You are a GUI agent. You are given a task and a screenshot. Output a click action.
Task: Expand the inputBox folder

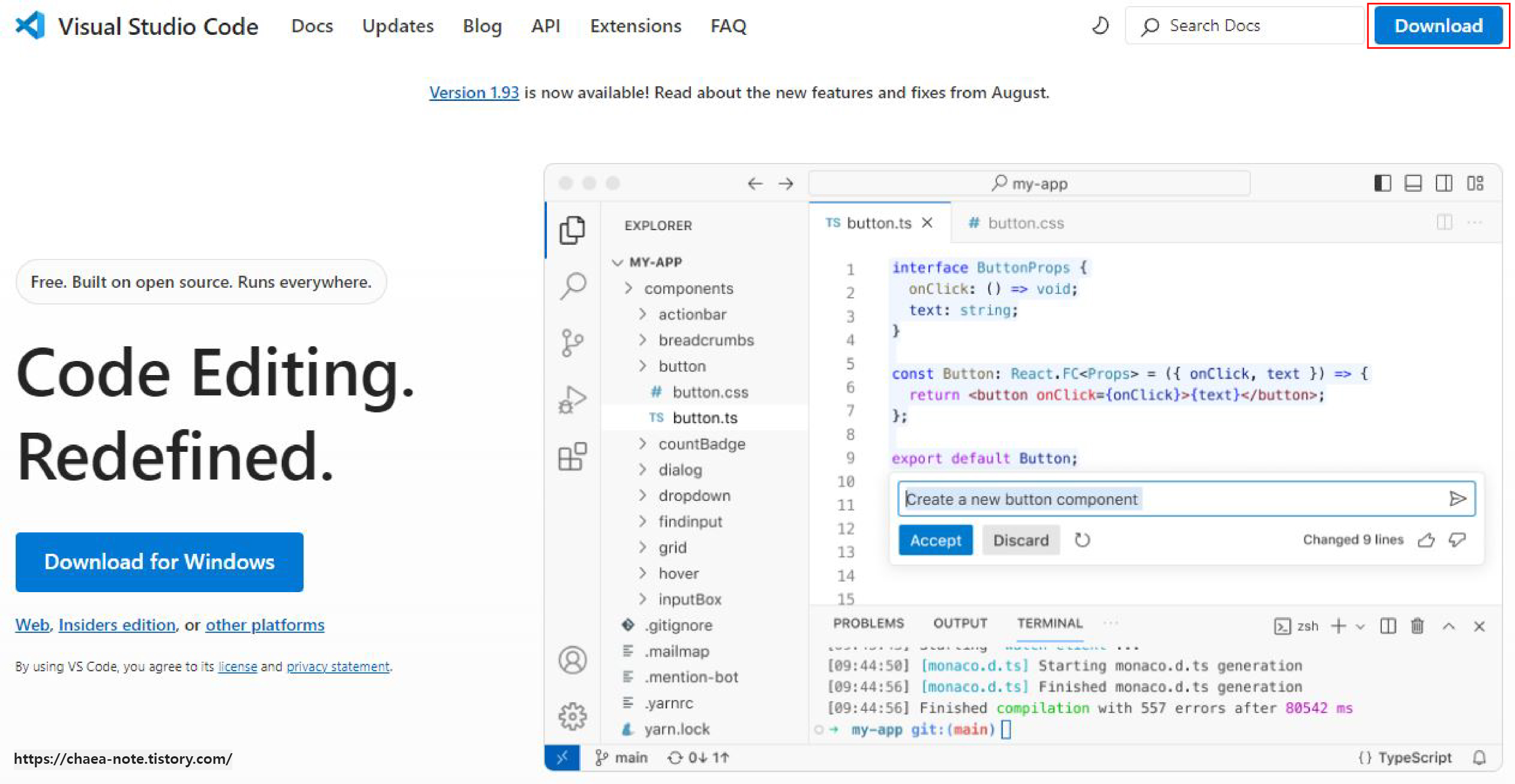pos(643,598)
